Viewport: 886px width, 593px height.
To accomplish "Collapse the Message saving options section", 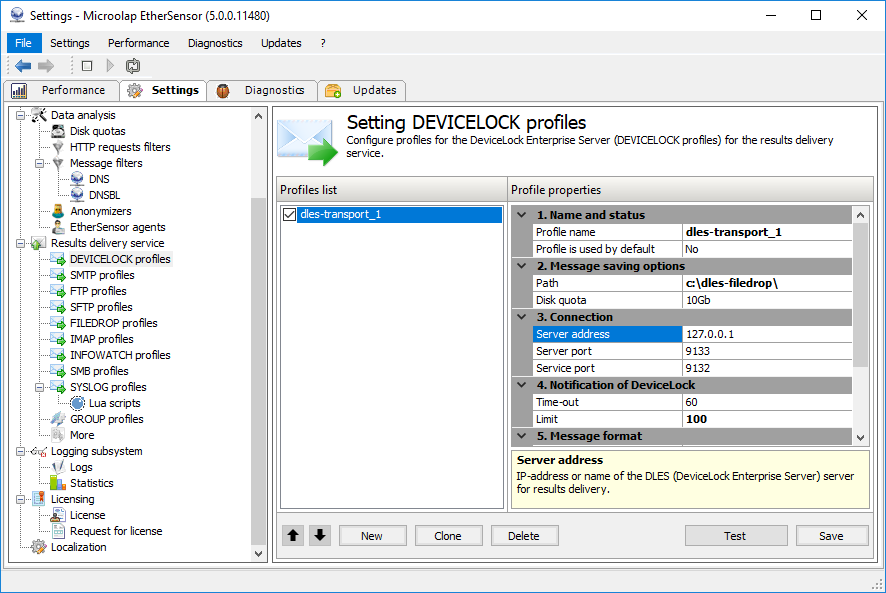I will tap(522, 266).
